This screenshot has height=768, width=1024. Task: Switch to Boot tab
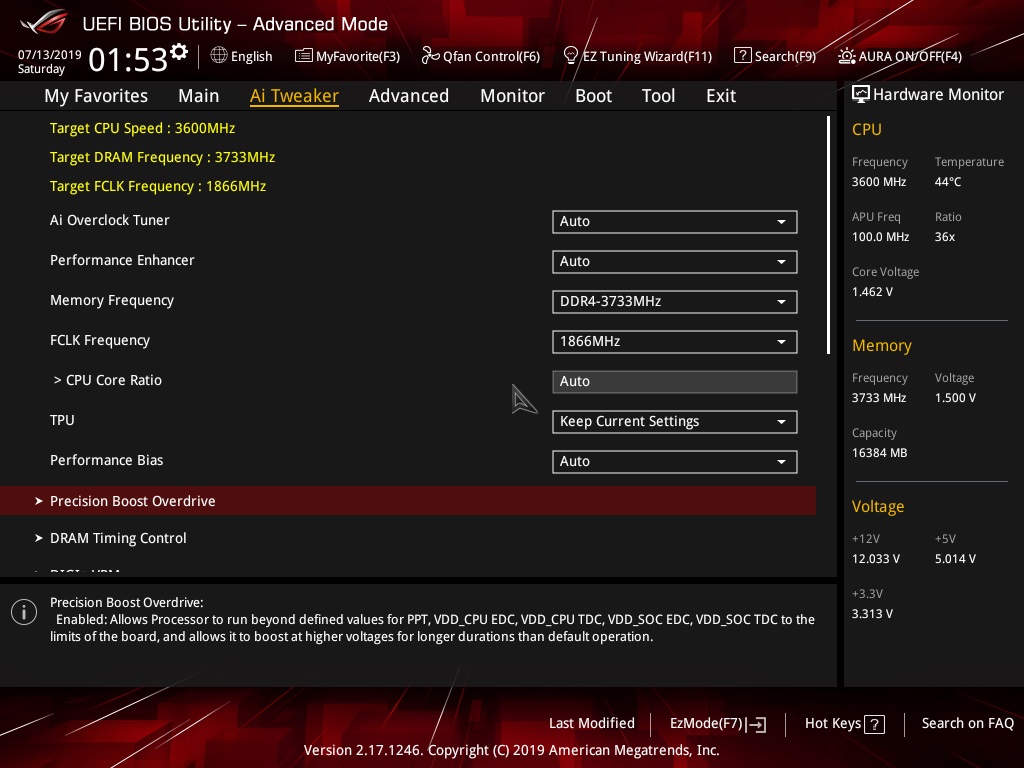tap(594, 96)
